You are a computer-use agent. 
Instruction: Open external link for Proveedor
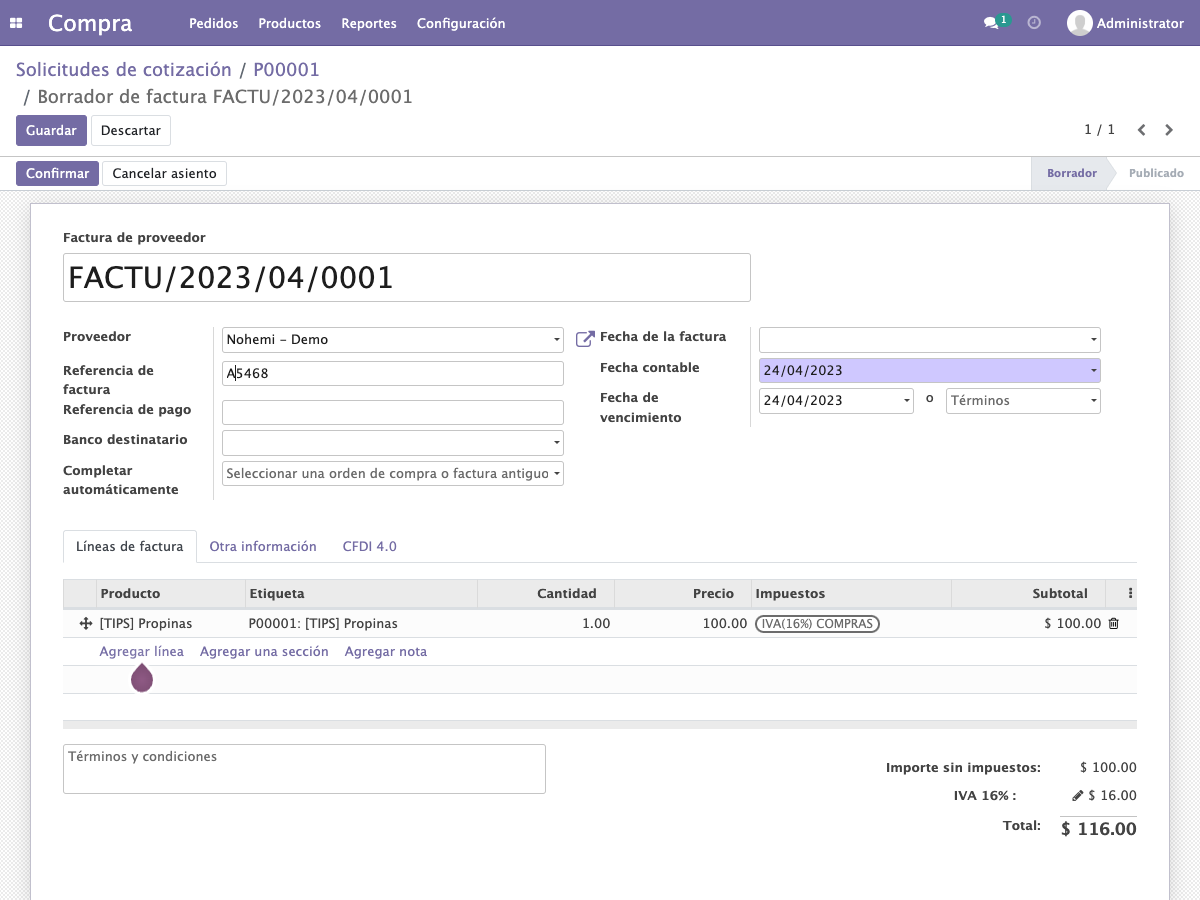[x=585, y=339]
